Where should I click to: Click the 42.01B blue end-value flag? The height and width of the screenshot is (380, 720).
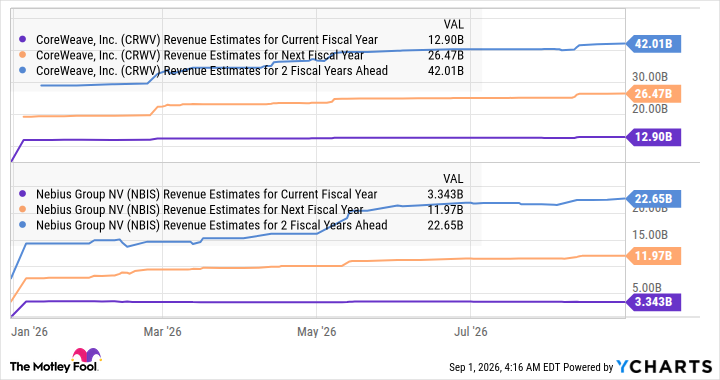(653, 44)
